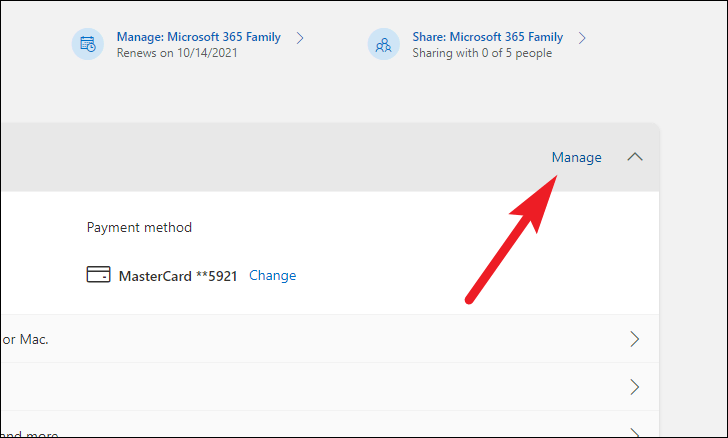Image resolution: width=728 pixels, height=438 pixels.
Task: Open the Share: Microsoft 365 Family link
Action: tap(488, 37)
